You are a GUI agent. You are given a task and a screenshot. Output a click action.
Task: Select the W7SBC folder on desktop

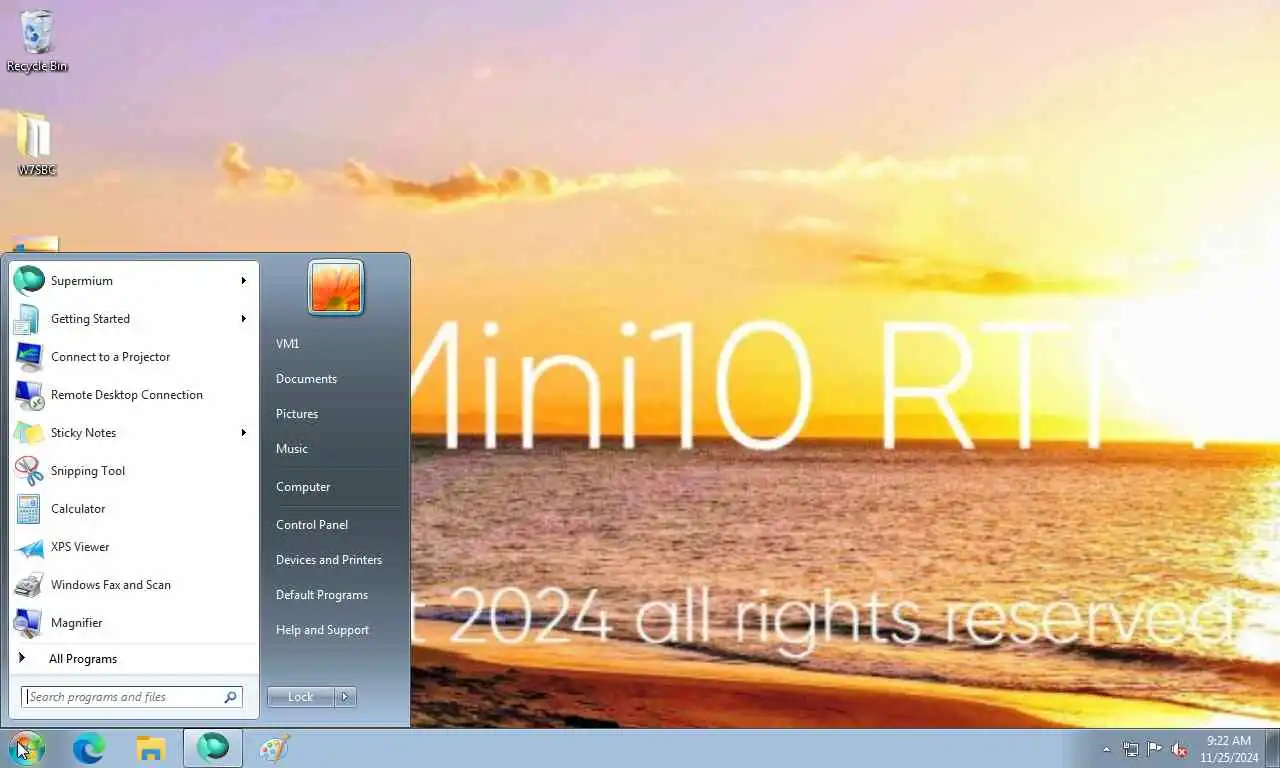click(x=36, y=145)
